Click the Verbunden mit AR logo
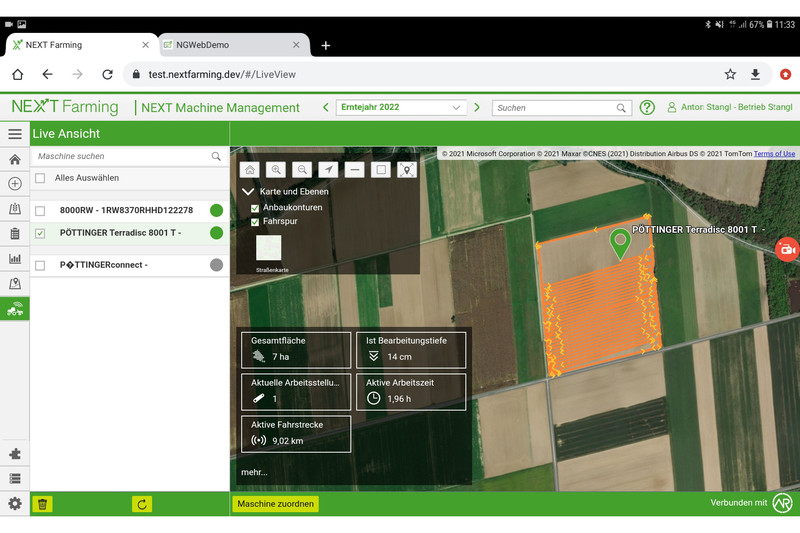This screenshot has height=533, width=800. pyautogui.click(x=782, y=503)
